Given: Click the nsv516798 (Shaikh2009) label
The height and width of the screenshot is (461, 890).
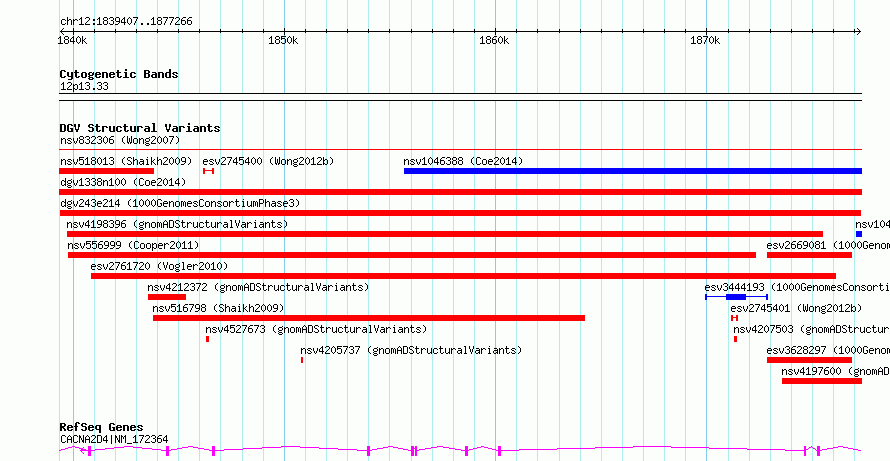Looking at the screenshot, I should 218,308.
